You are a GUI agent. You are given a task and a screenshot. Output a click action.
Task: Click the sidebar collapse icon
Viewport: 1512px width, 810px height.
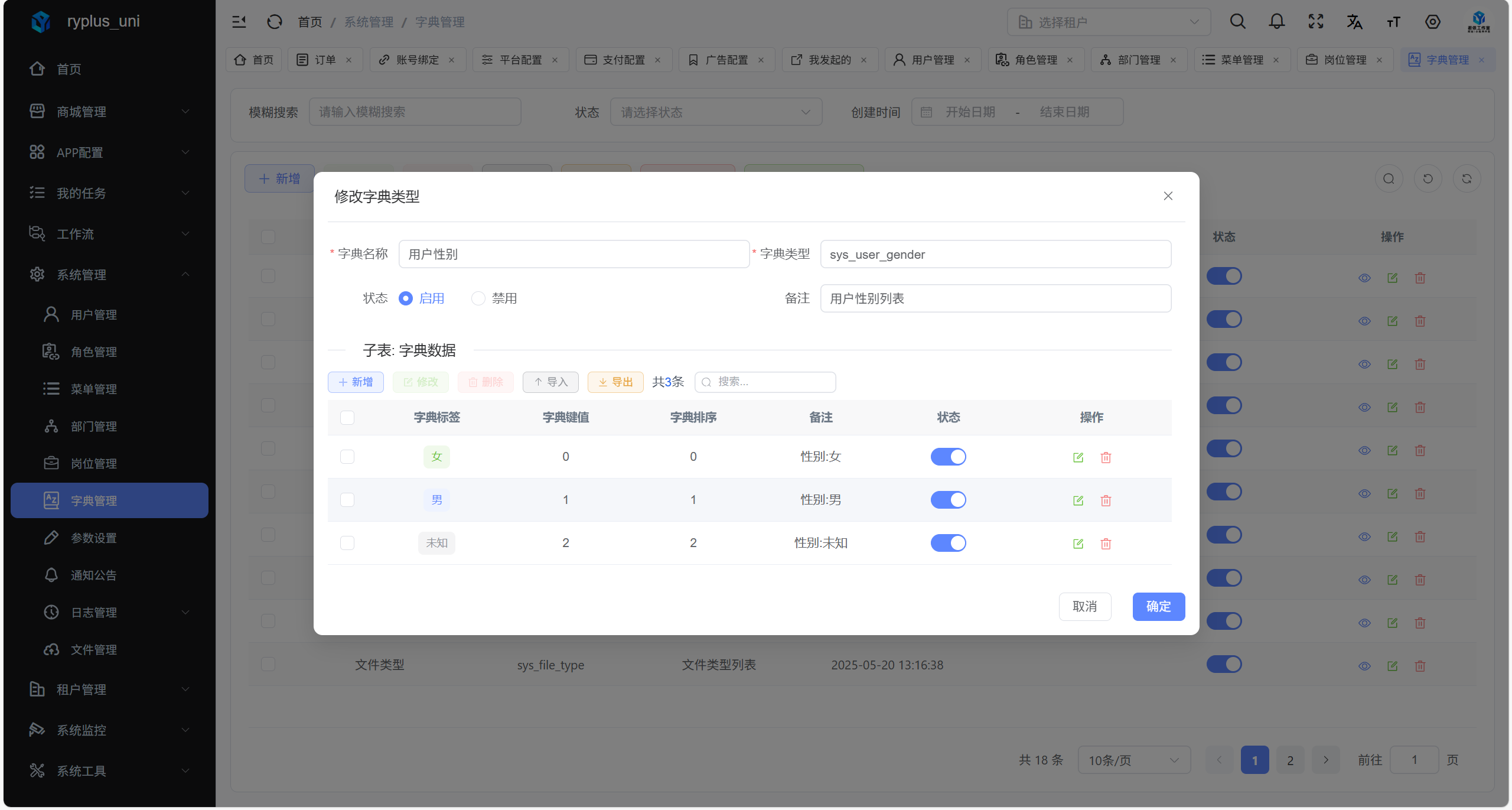click(239, 22)
